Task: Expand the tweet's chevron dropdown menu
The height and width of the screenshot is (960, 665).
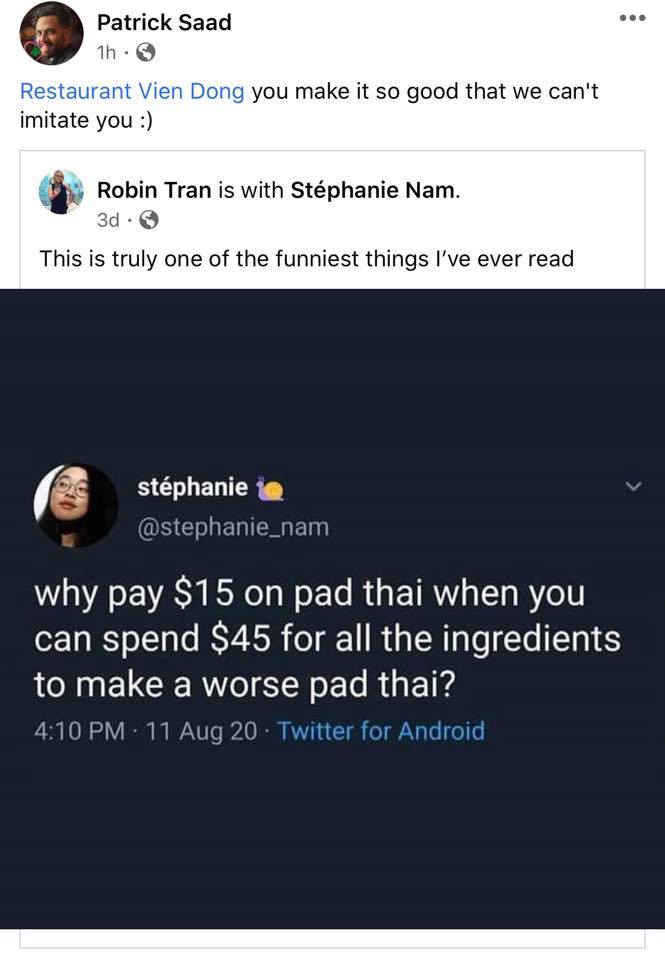Action: (x=634, y=486)
